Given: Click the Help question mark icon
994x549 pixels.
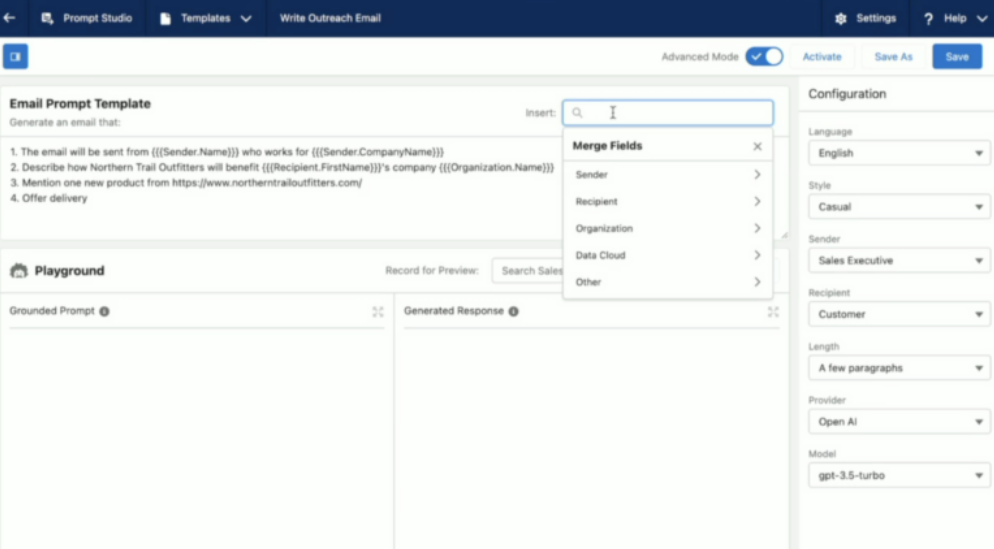Looking at the screenshot, I should click(928, 18).
